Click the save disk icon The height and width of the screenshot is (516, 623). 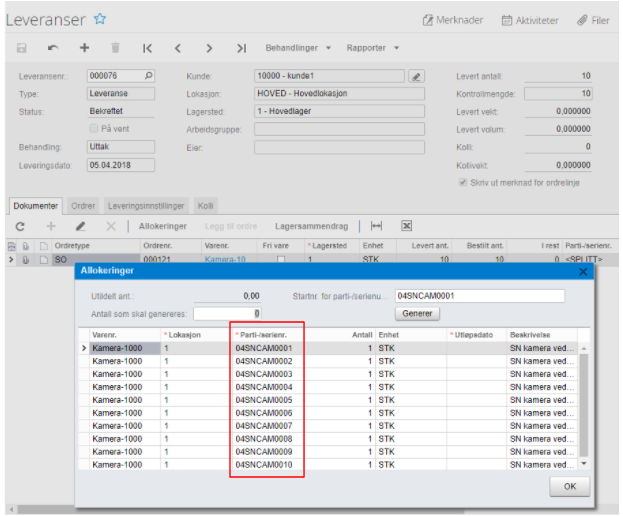[21, 48]
